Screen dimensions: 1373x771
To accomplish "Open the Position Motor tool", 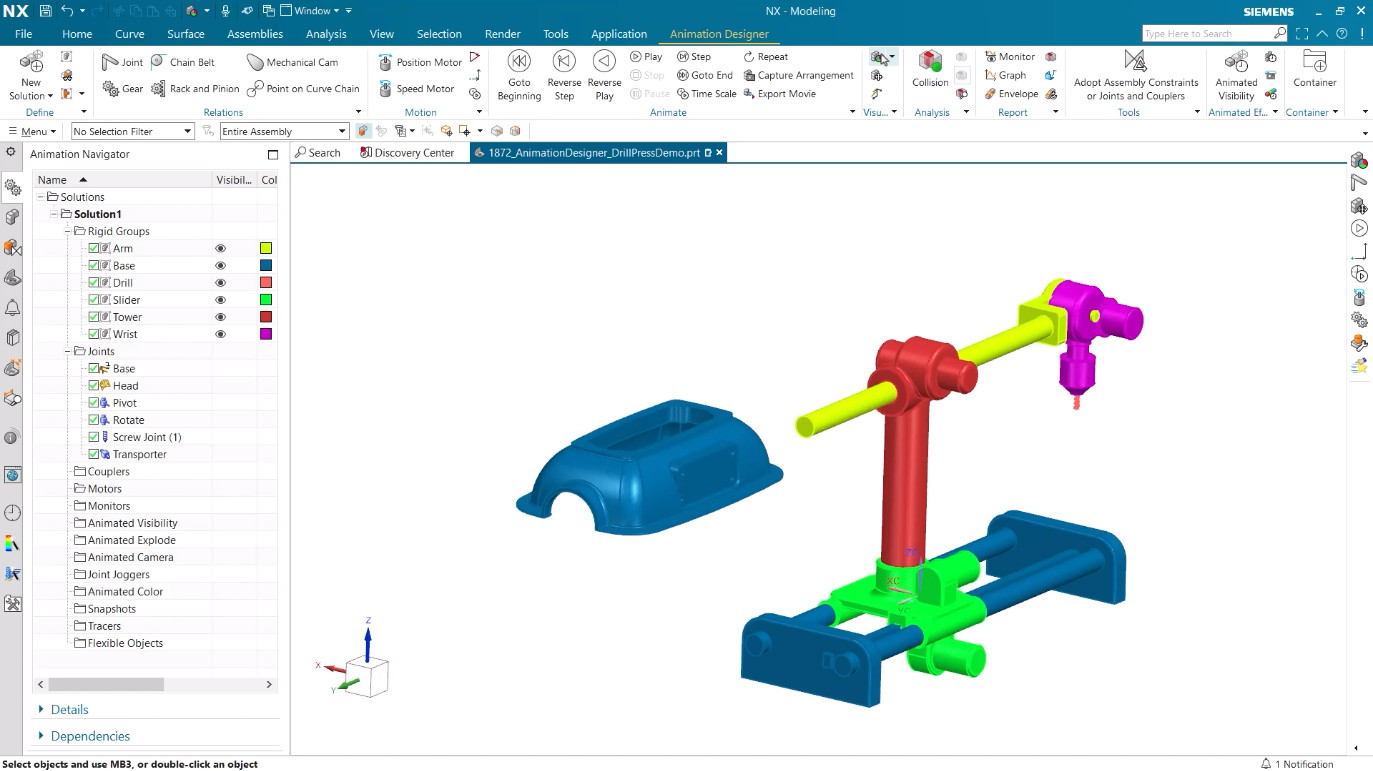I will [x=385, y=62].
